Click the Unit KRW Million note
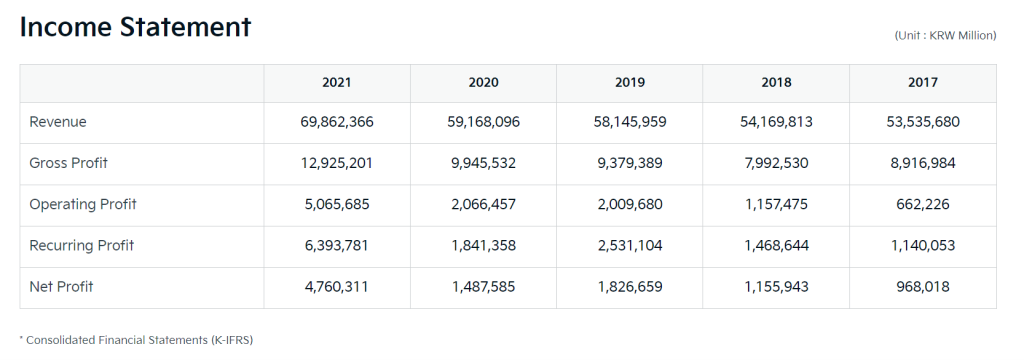This screenshot has width=1024, height=360. coord(945,35)
